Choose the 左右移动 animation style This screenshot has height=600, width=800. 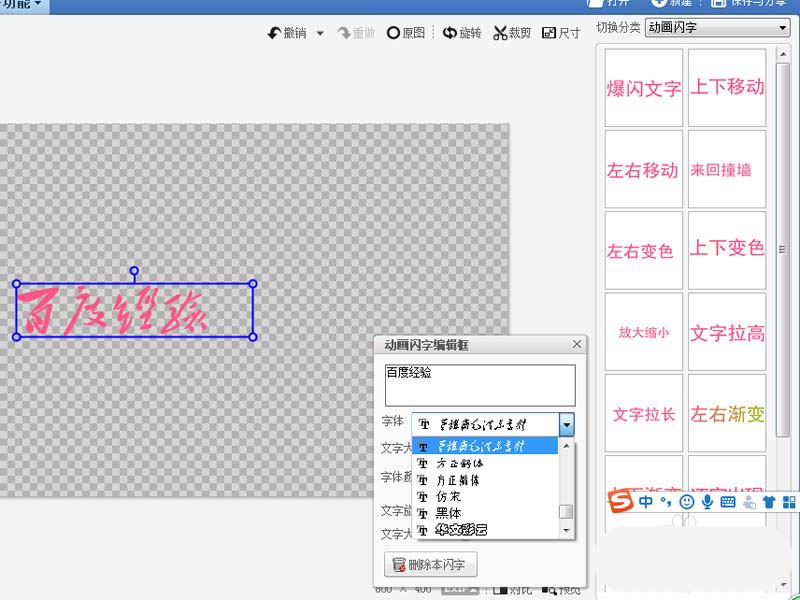click(x=643, y=169)
